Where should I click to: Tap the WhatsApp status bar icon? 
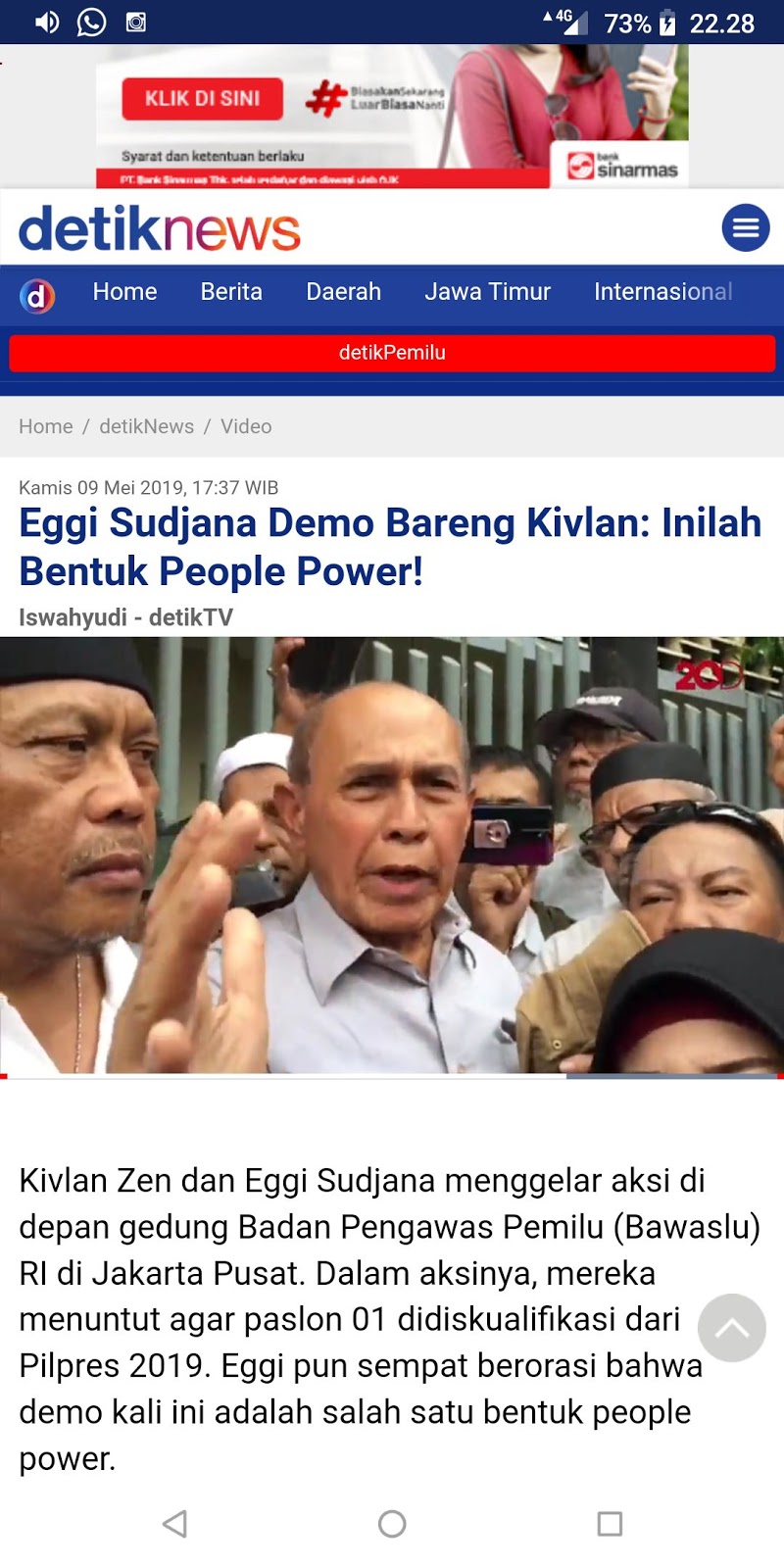point(92,22)
